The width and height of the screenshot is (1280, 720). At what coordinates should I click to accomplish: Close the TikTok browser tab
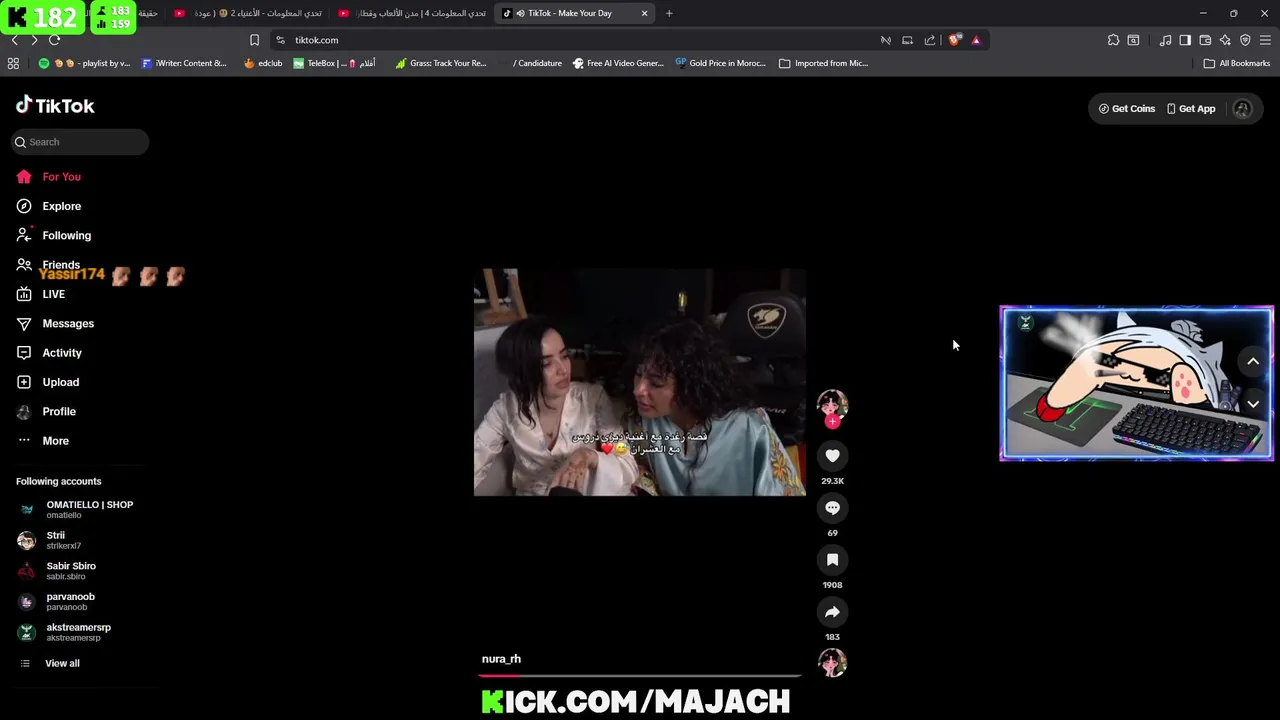tap(644, 13)
